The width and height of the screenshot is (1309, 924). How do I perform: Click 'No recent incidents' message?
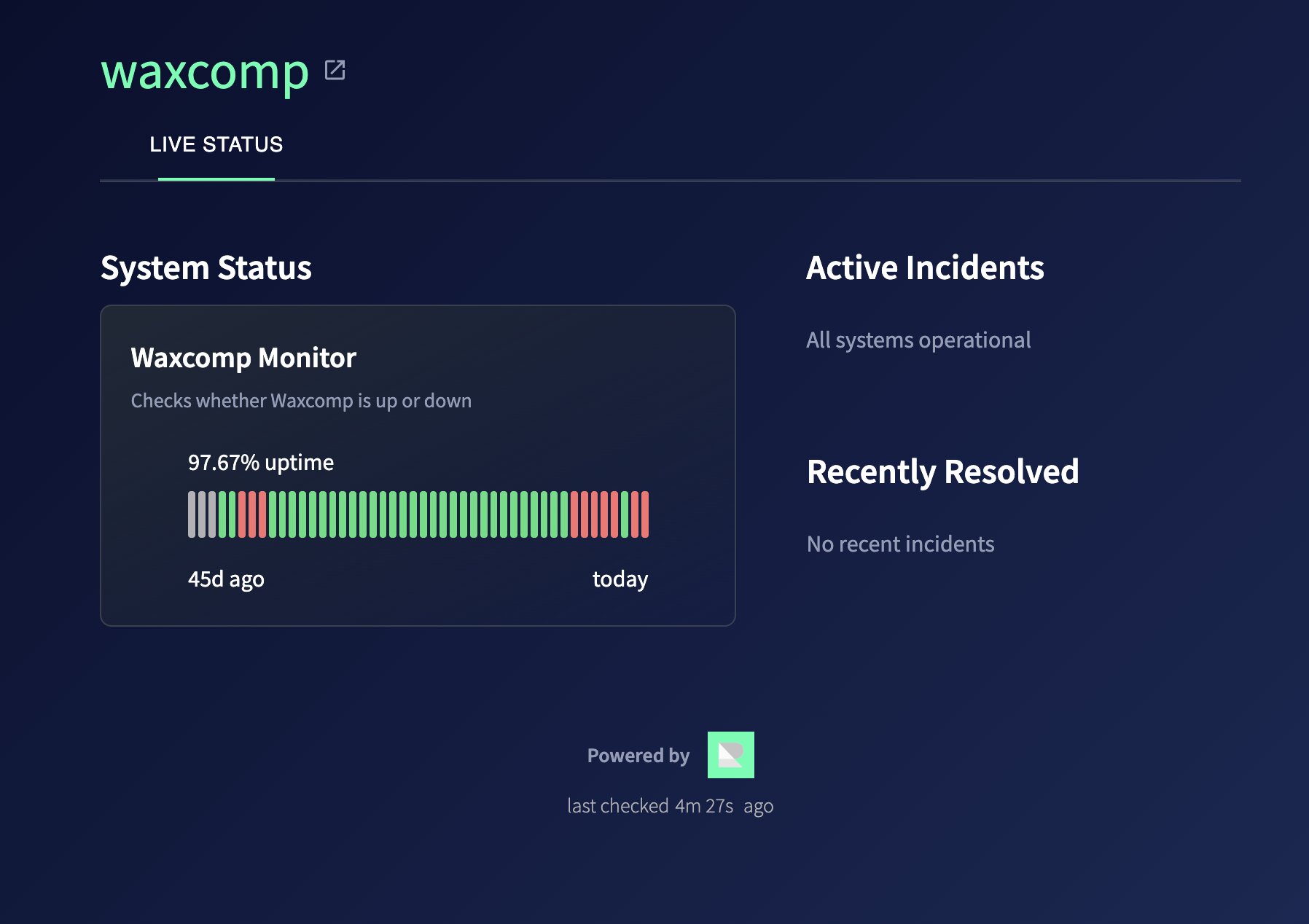coord(900,544)
